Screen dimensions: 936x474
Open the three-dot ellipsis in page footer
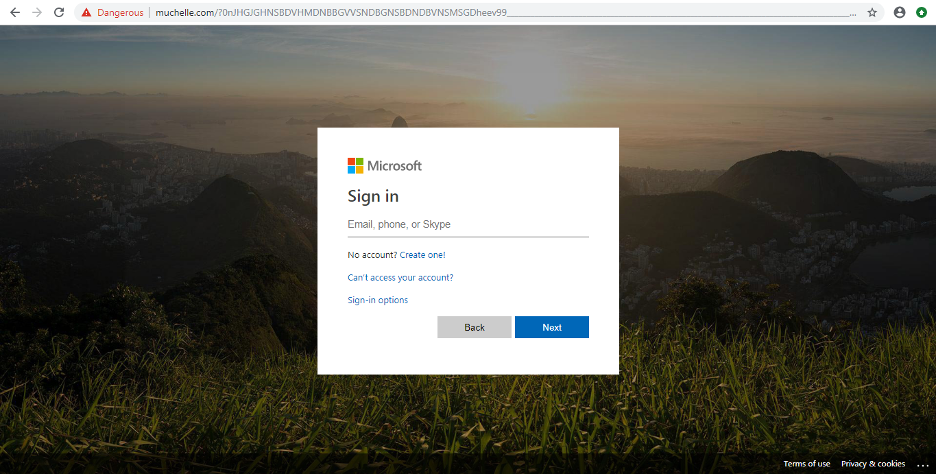pos(922,464)
